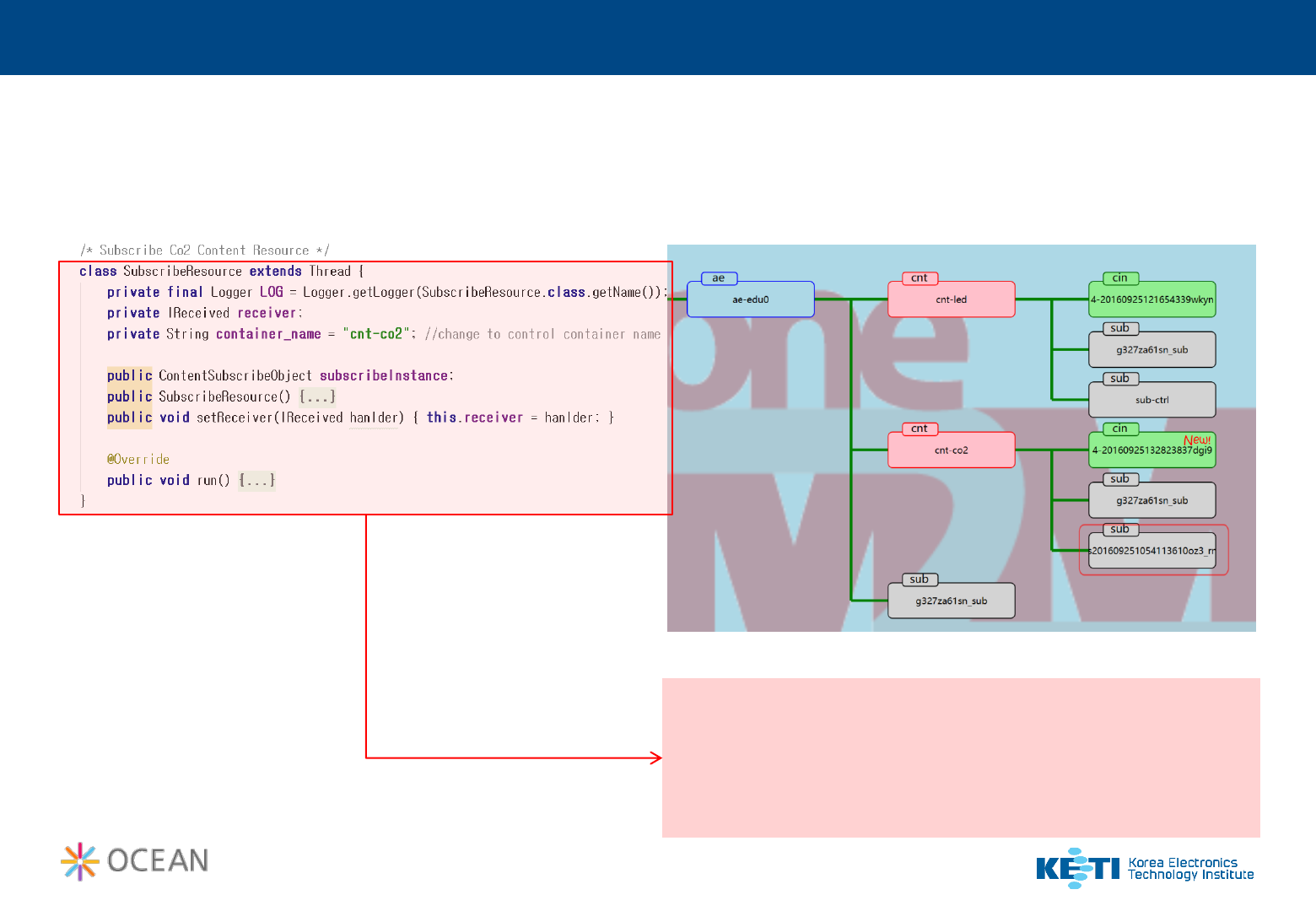Click the "setReceiver" method name
1316x911 pixels.
coord(235,418)
